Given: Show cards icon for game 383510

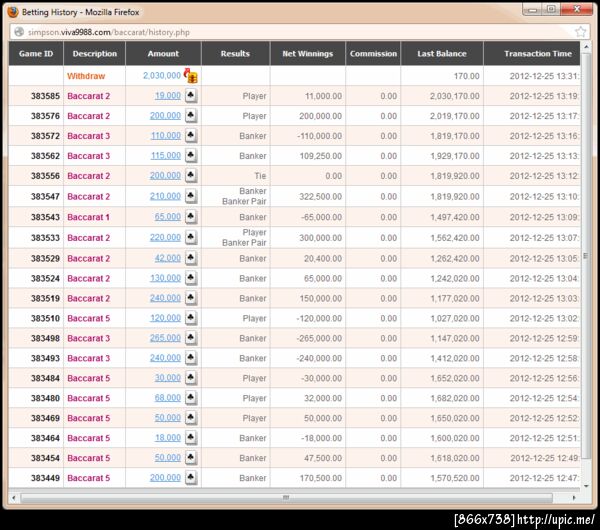Looking at the screenshot, I should pos(191,318).
